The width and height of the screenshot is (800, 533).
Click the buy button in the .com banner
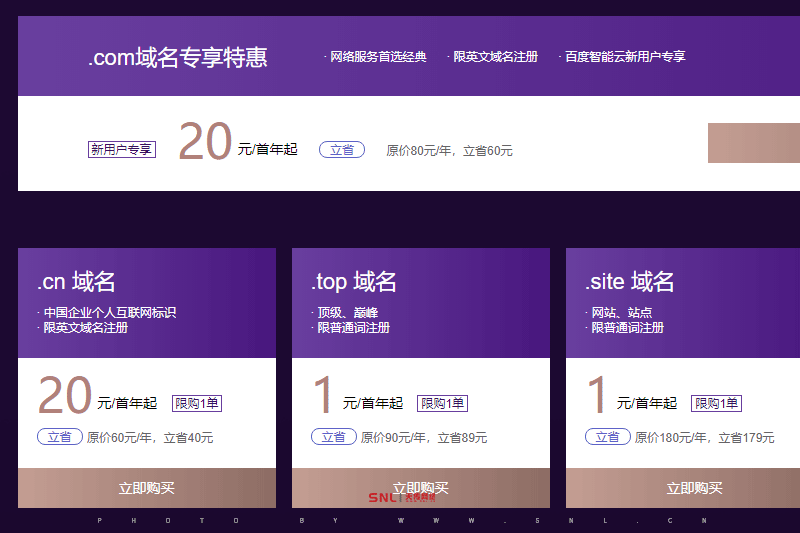coord(754,143)
